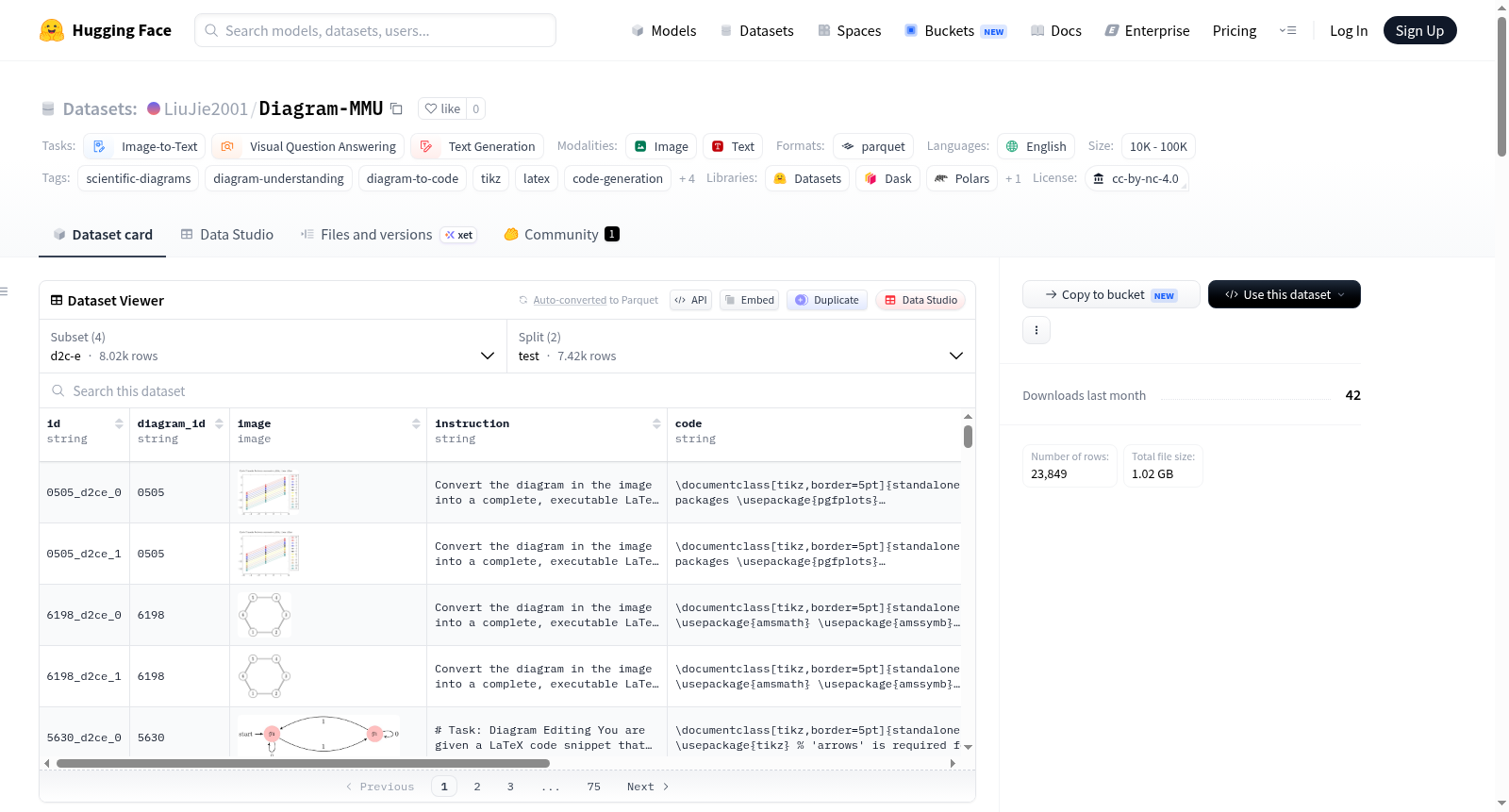Click the API button in viewer
The width and height of the screenshot is (1509, 812).
tap(690, 300)
